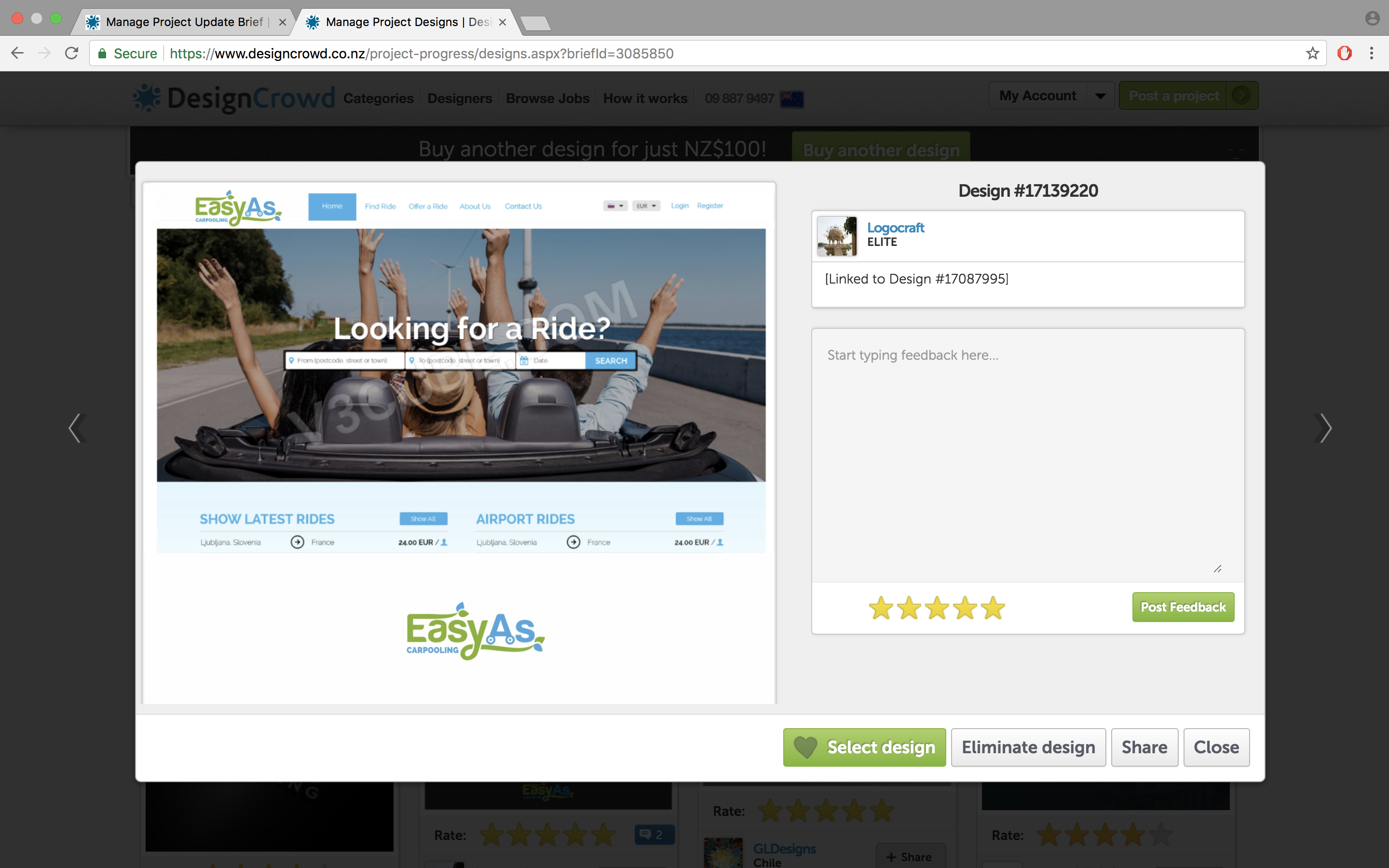The height and width of the screenshot is (868, 1389).
Task: Click Logocraft designer avatar thumbnail
Action: pyautogui.click(x=836, y=236)
